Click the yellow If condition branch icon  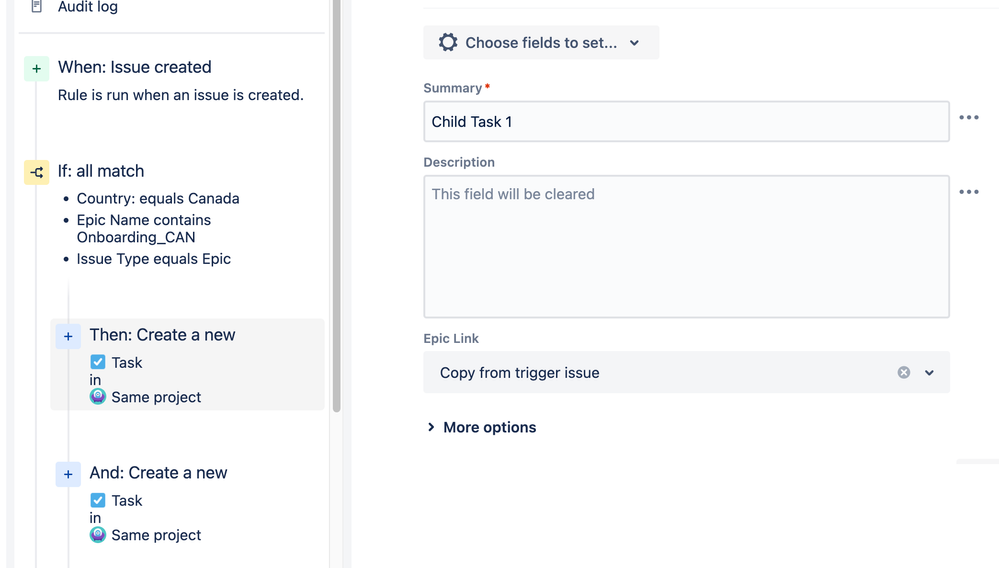coord(37,172)
